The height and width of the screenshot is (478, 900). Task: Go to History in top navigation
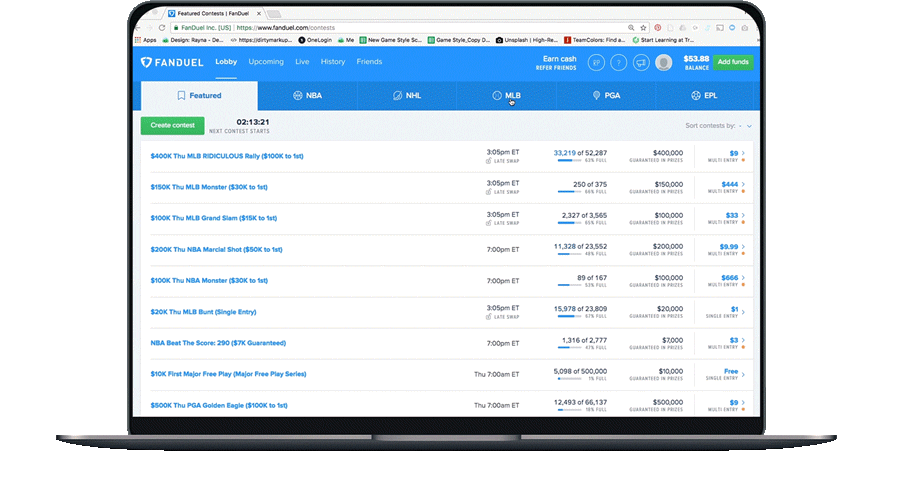333,62
